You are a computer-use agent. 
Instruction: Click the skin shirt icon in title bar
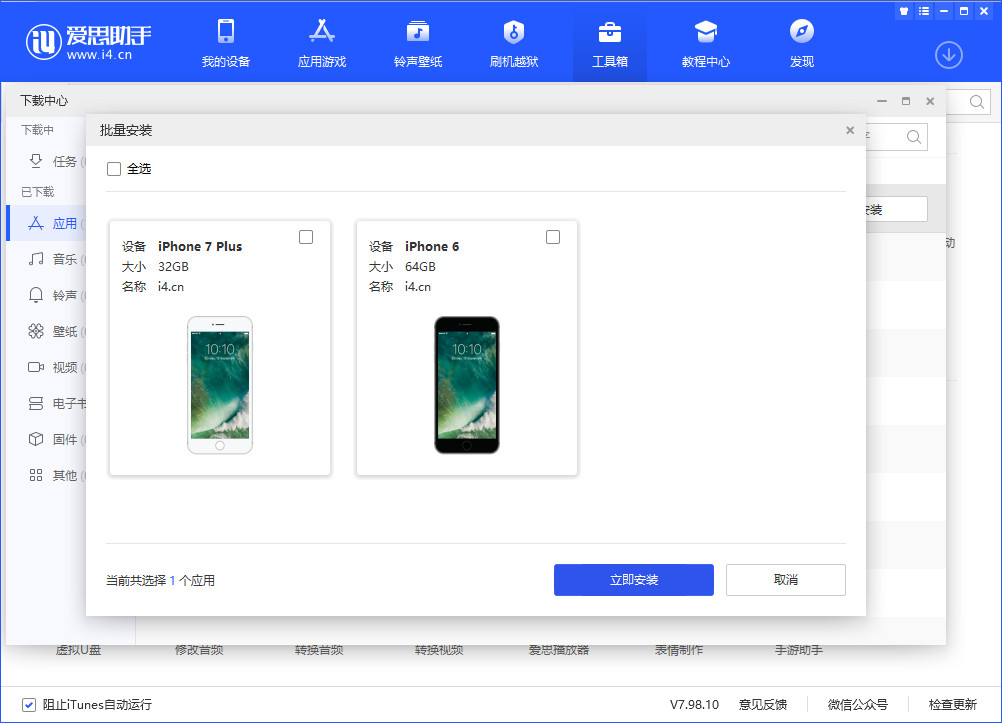point(904,11)
